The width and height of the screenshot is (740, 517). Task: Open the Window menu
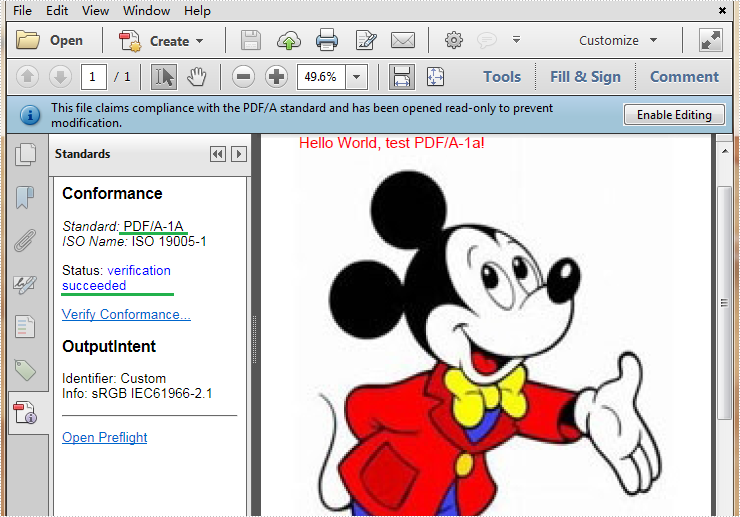(146, 10)
